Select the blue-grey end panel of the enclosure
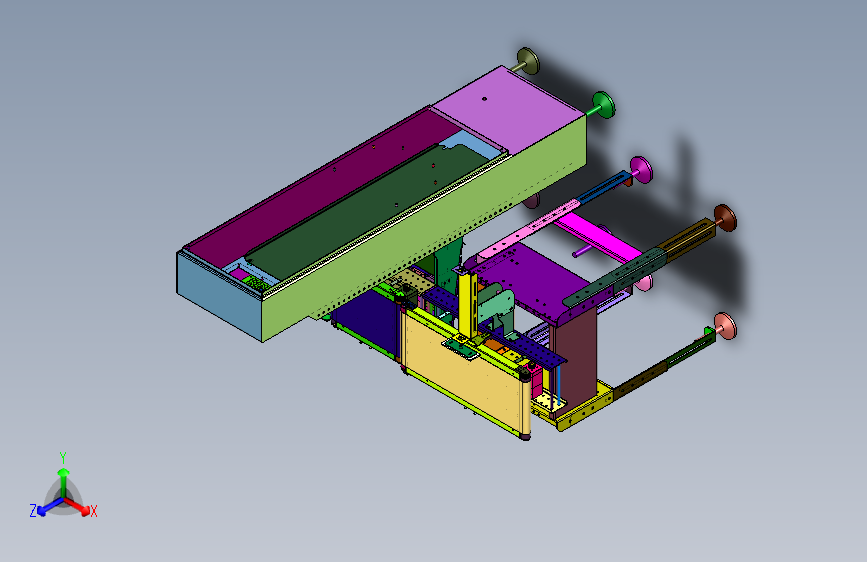The width and height of the screenshot is (867, 562). click(x=219, y=296)
